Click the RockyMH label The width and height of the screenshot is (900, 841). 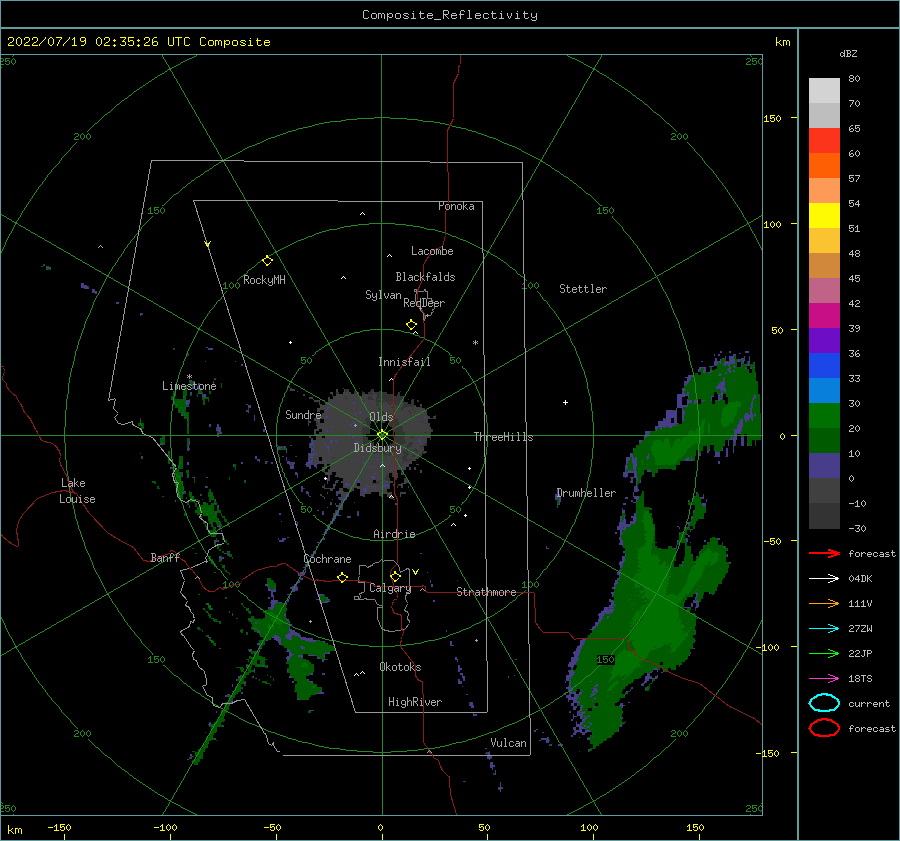point(264,280)
